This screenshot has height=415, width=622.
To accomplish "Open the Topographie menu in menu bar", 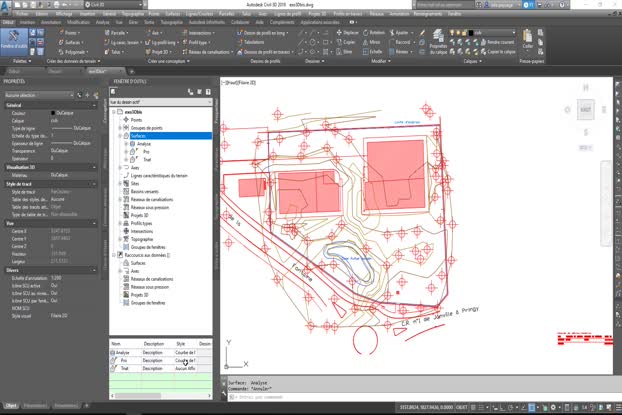I will (132, 13).
